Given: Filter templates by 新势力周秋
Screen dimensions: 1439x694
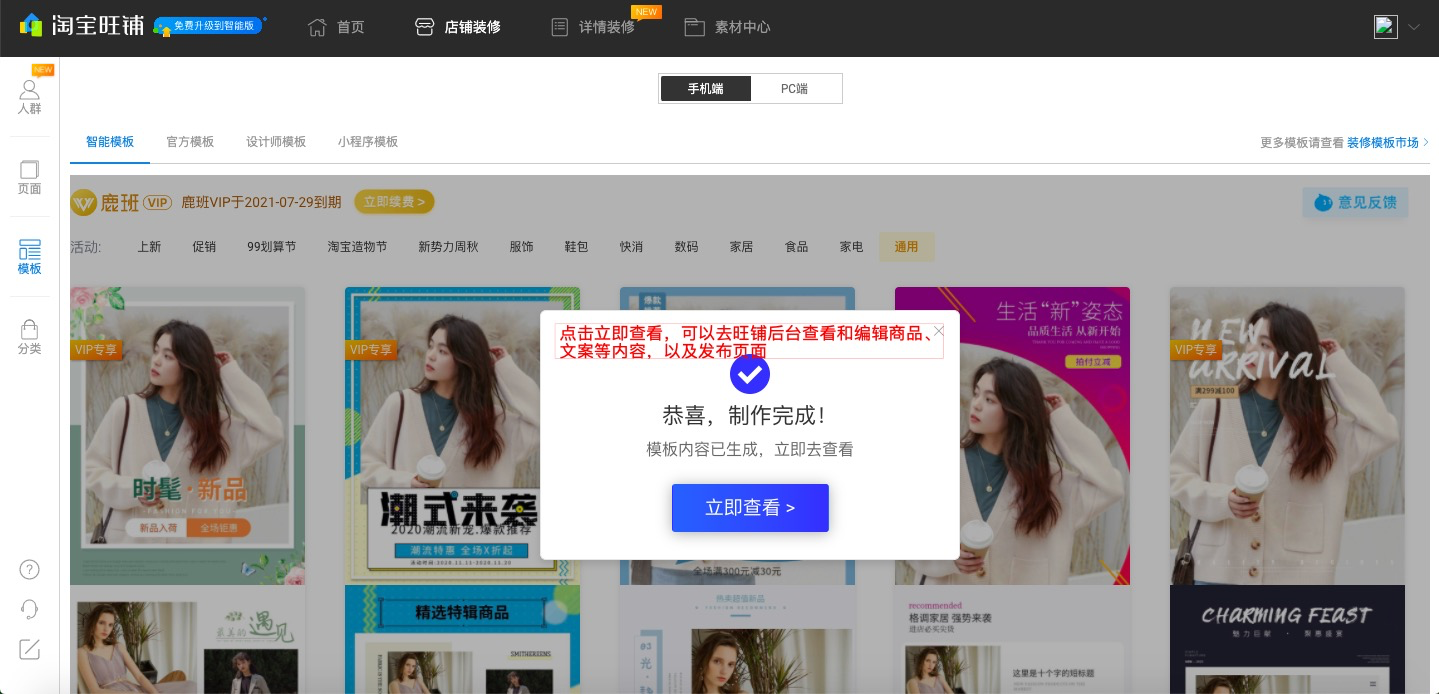Looking at the screenshot, I should point(448,246).
